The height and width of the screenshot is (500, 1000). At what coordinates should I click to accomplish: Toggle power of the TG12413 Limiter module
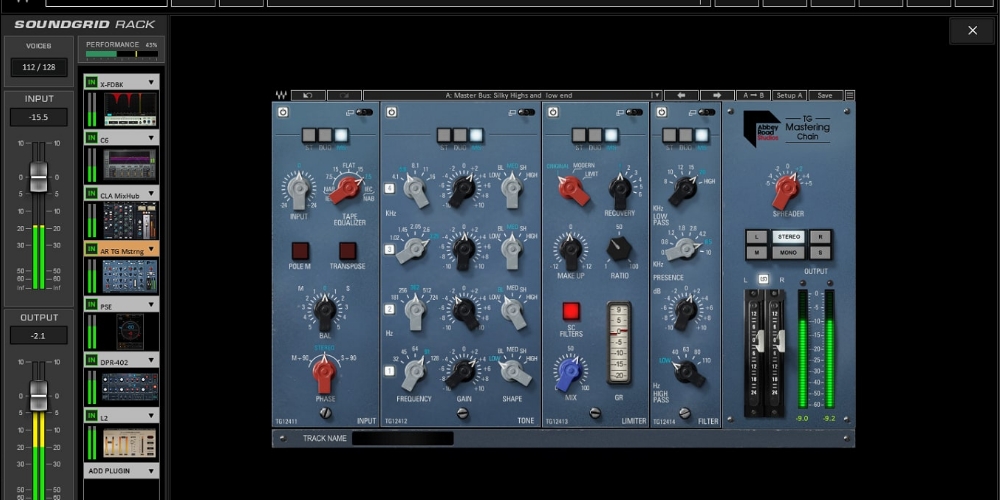pyautogui.click(x=553, y=112)
